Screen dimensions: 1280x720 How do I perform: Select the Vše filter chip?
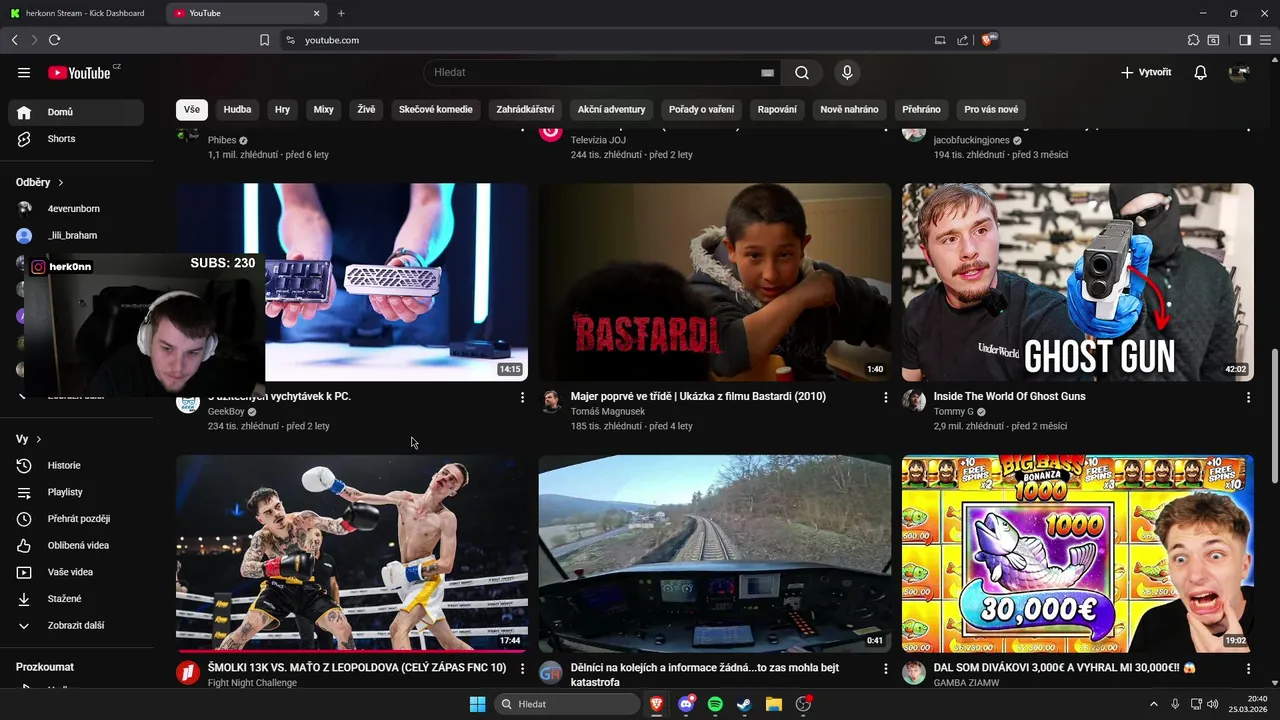pos(191,109)
